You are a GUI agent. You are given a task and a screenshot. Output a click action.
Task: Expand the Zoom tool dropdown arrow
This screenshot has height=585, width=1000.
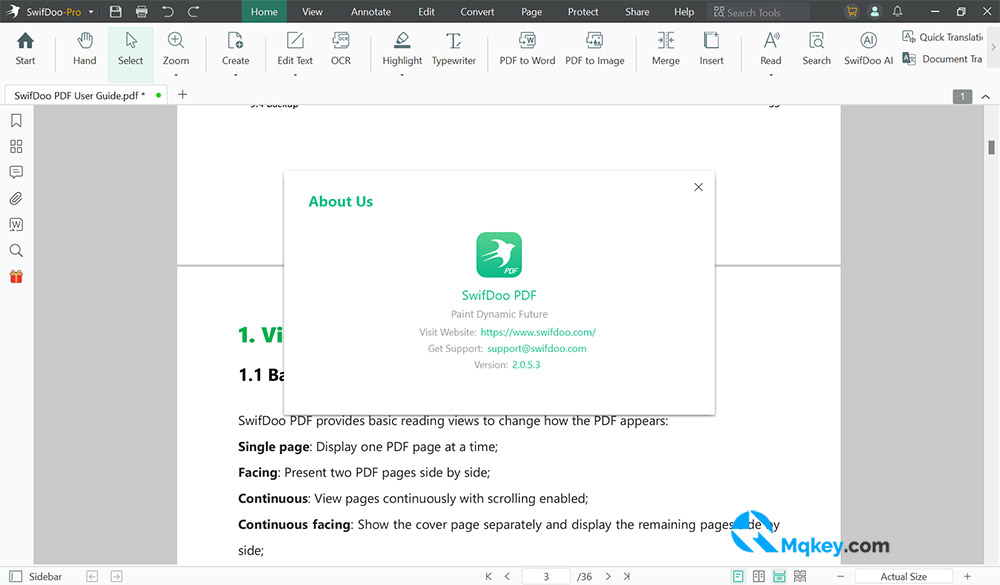[x=175, y=75]
